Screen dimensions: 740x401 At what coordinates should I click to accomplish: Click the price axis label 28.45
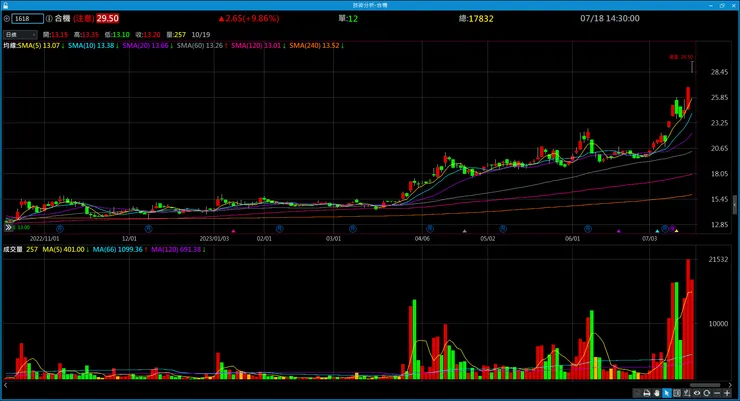point(719,72)
